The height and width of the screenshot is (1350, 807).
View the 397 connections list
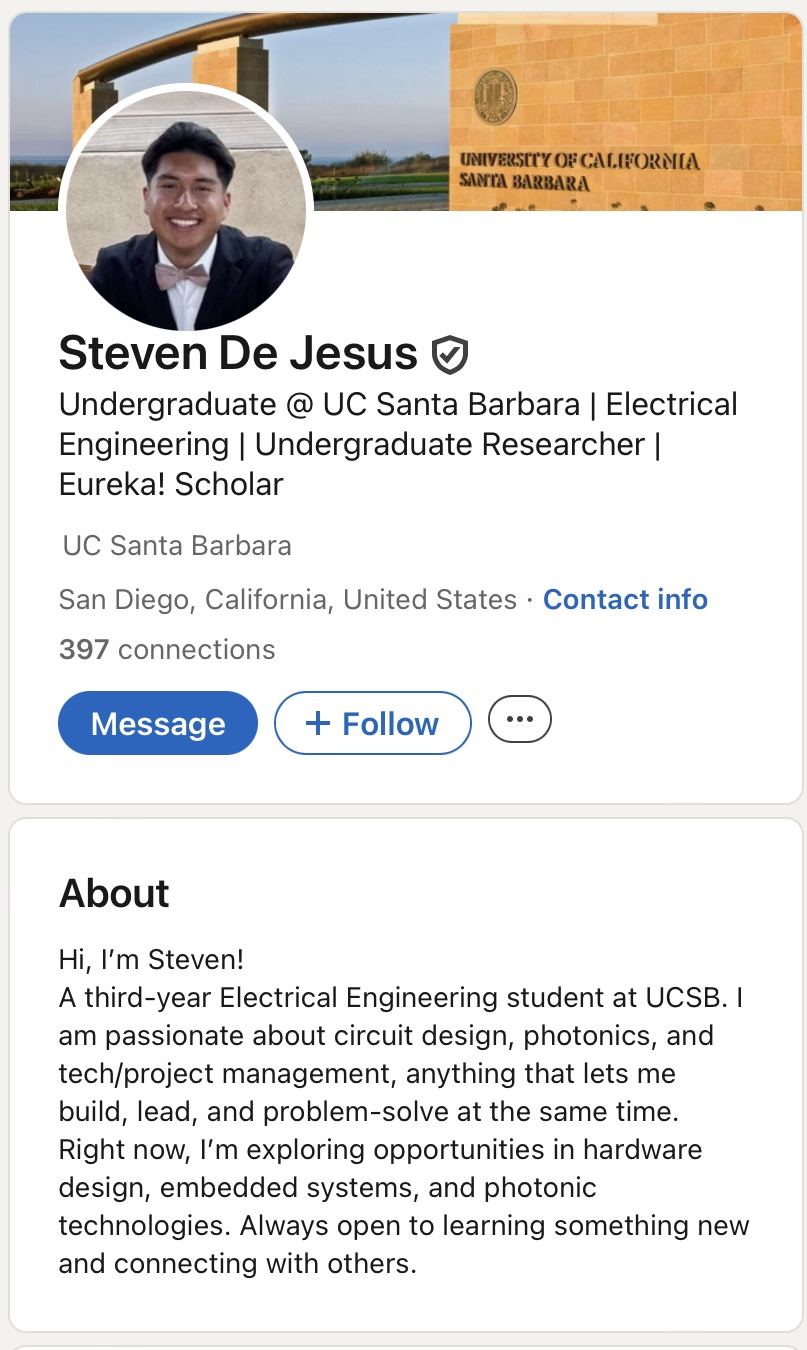point(167,649)
